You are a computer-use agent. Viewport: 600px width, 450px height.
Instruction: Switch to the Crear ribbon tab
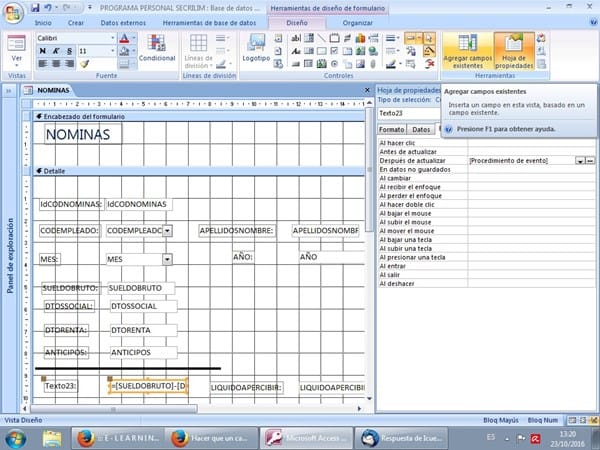point(76,23)
